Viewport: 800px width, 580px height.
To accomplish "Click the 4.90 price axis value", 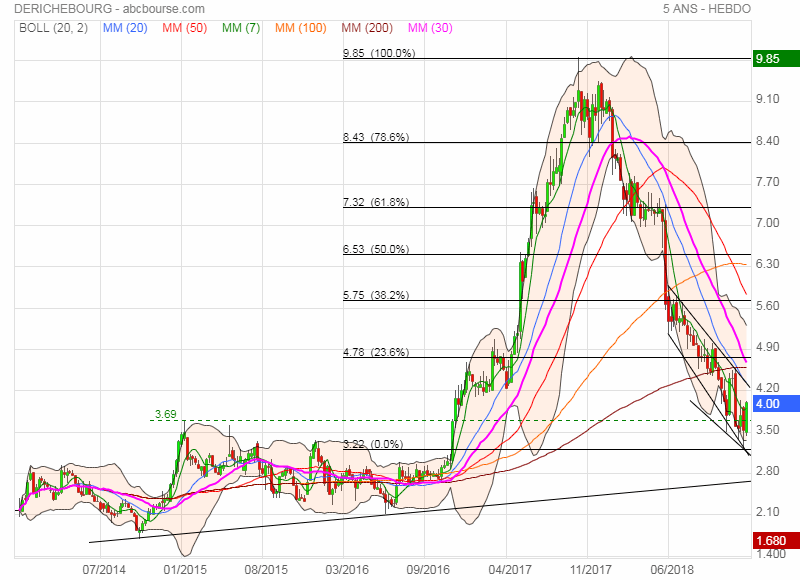I will [x=768, y=347].
